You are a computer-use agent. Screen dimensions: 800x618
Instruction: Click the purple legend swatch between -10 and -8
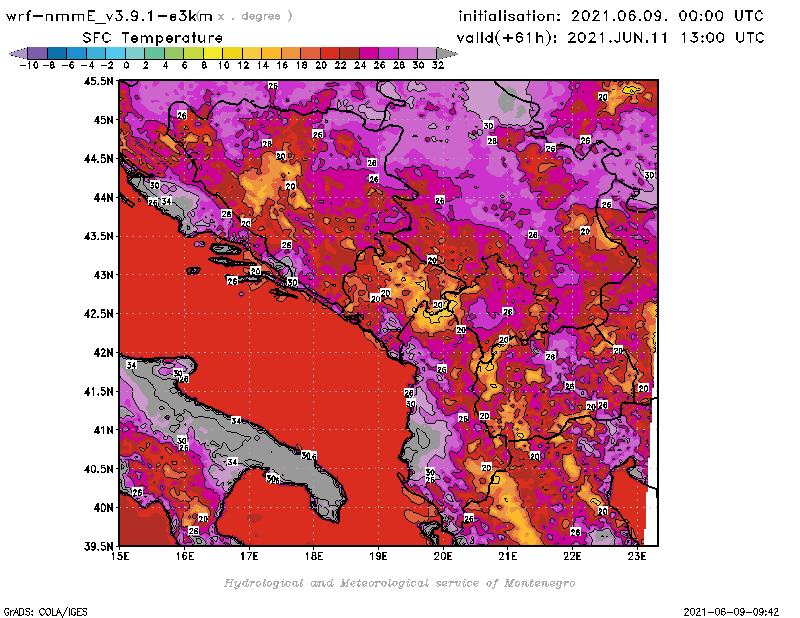click(x=37, y=53)
